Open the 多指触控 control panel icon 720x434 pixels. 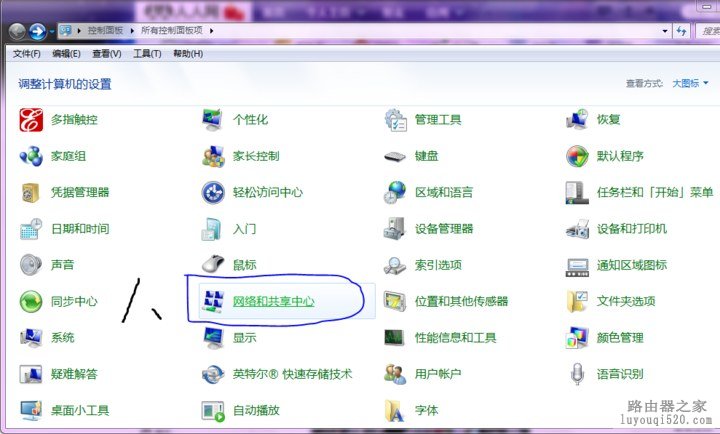click(x=32, y=120)
